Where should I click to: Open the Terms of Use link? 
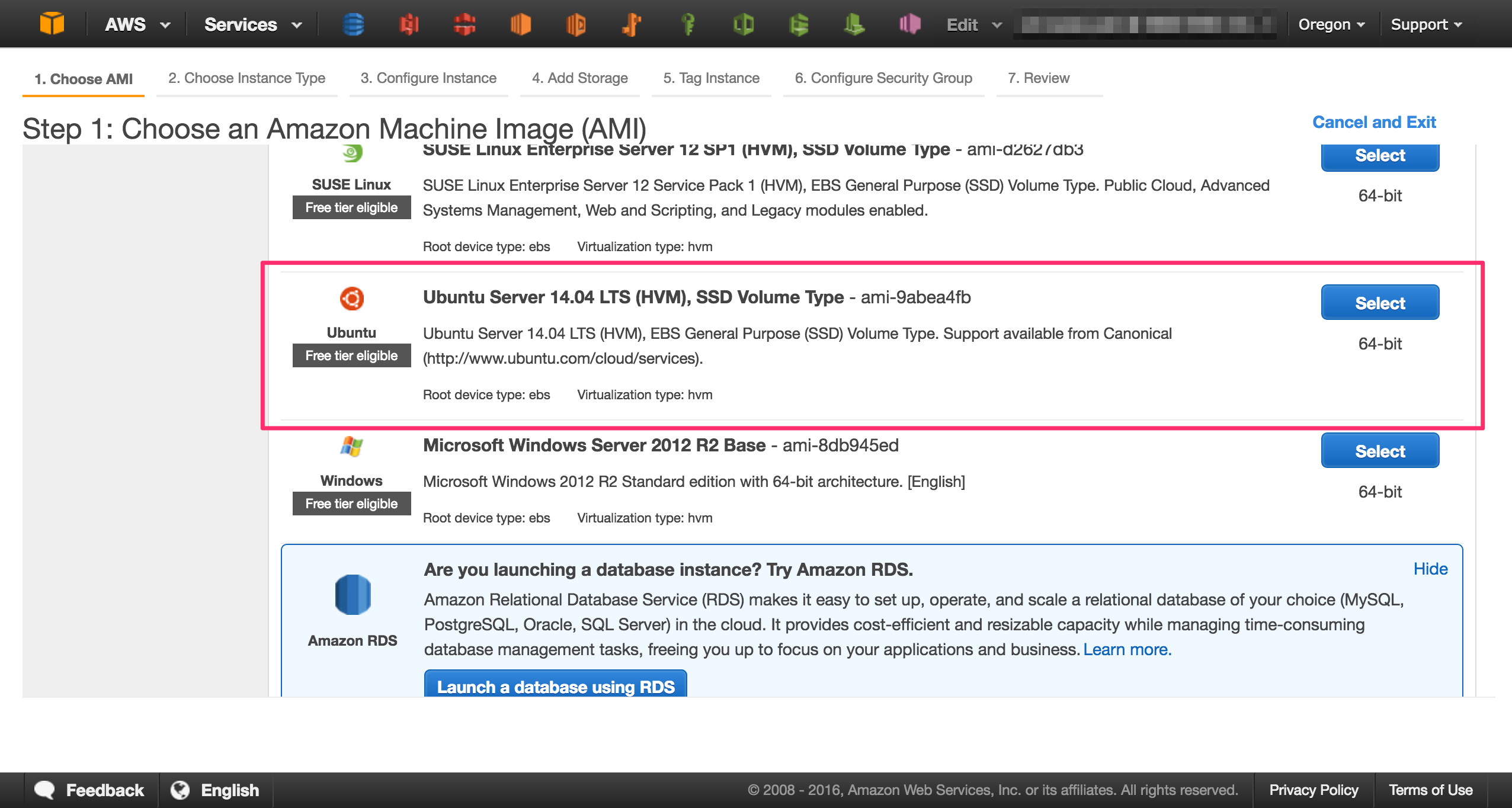pyautogui.click(x=1431, y=790)
